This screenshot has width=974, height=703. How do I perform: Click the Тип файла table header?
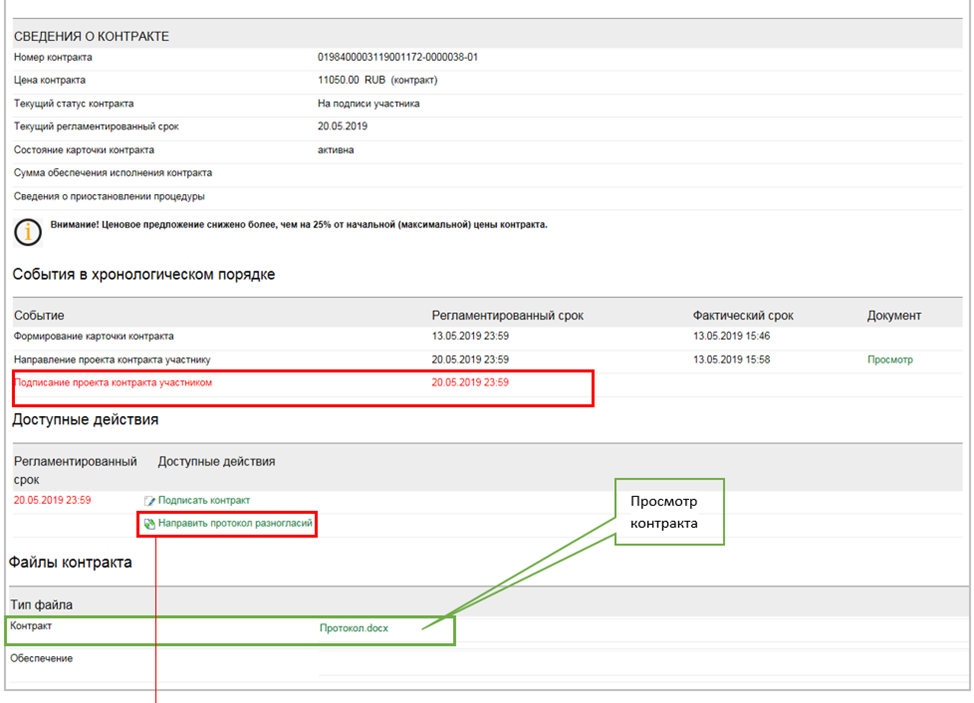click(41, 605)
